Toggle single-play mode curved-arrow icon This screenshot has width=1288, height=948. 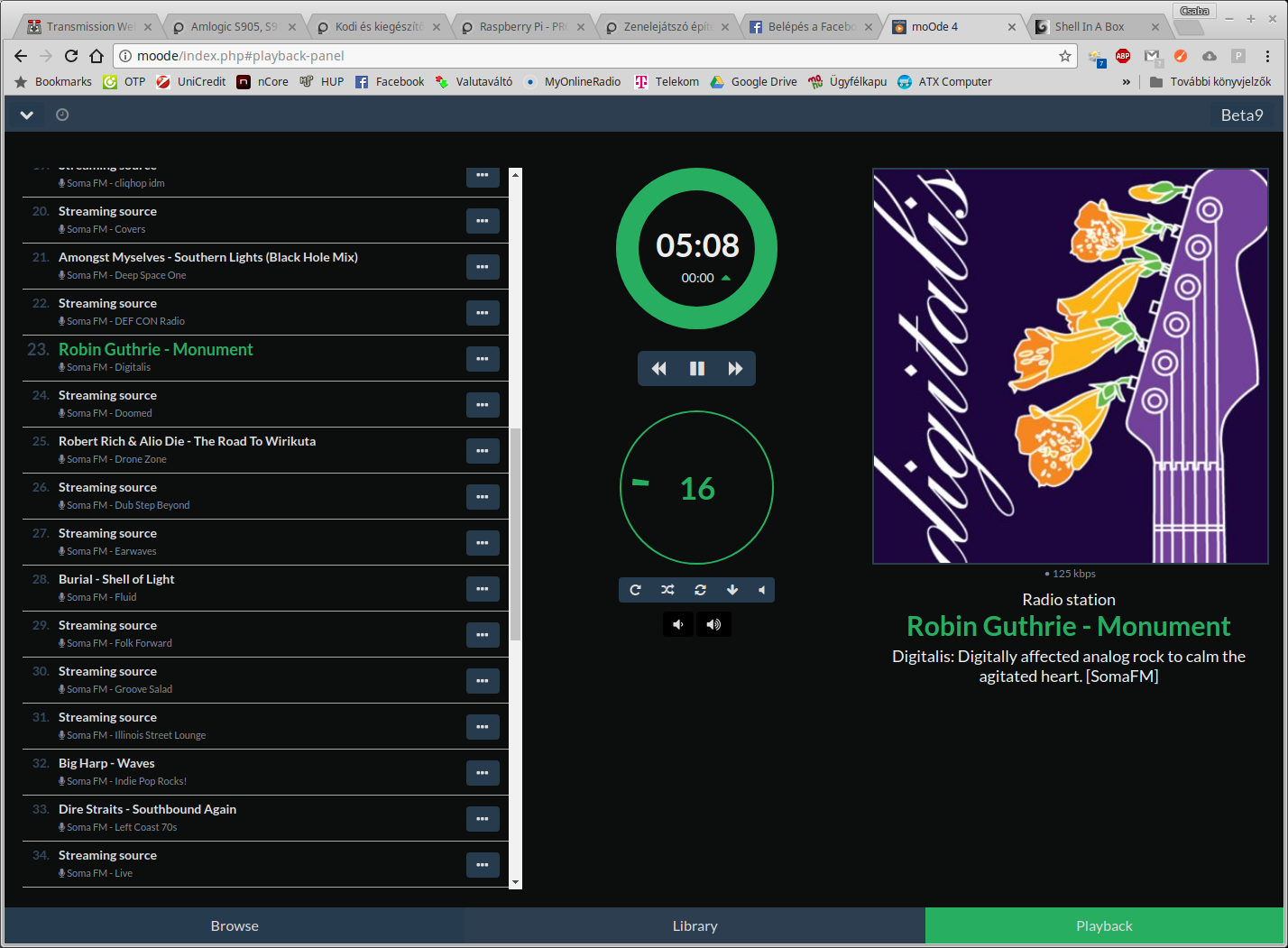point(635,590)
